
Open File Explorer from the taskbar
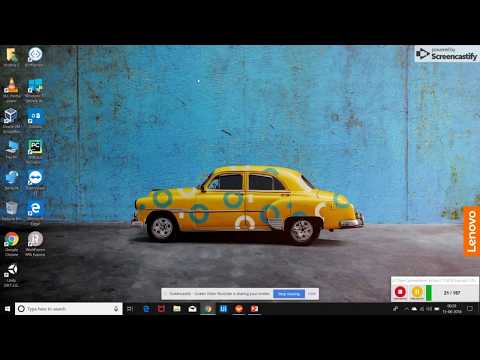point(177,309)
